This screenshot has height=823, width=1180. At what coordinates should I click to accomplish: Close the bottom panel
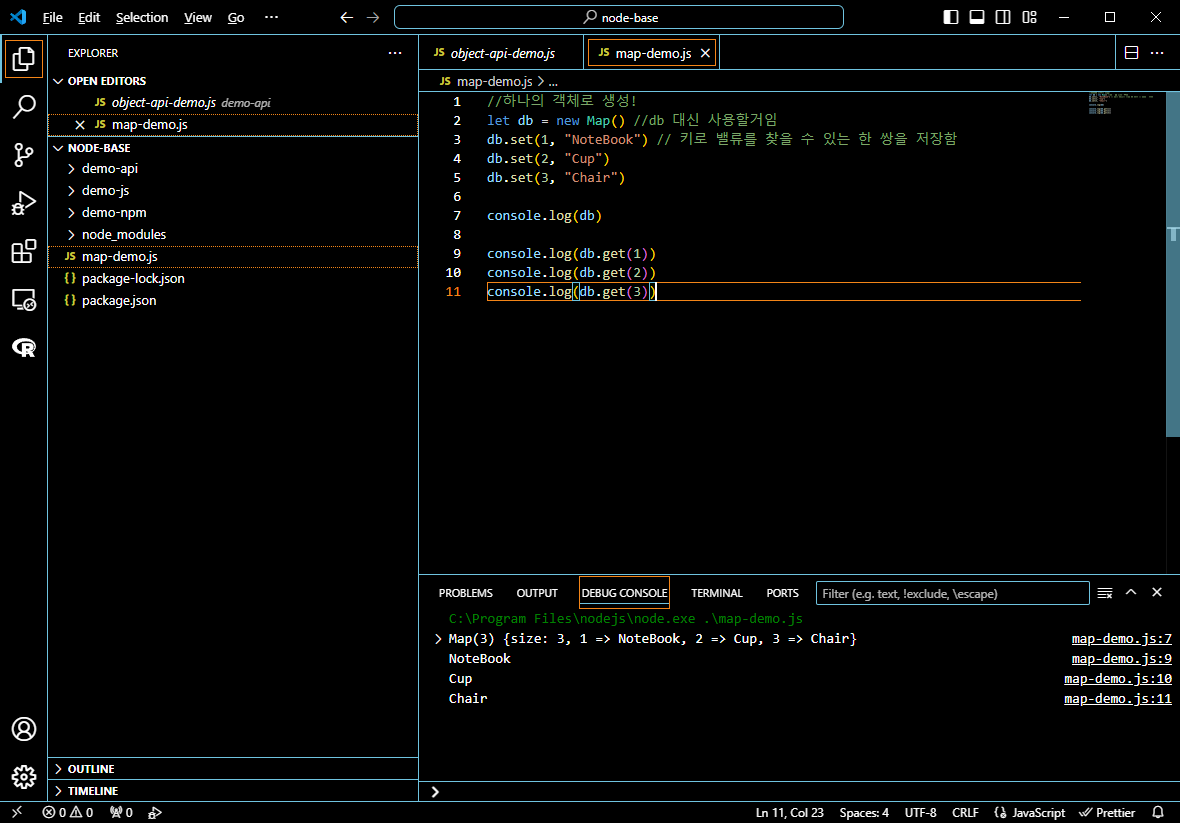click(1157, 593)
